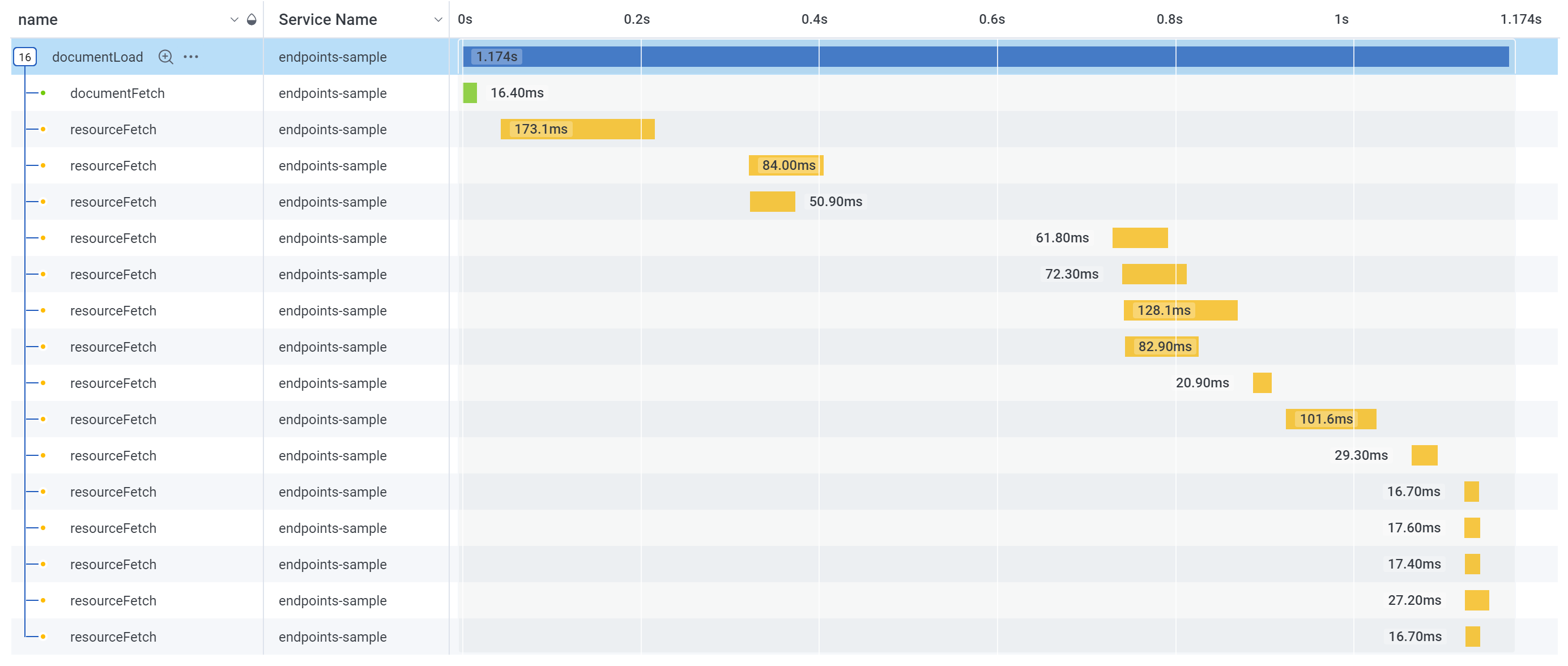Click the bar labeled 20.90ms
1568x666 pixels.
[1262, 383]
